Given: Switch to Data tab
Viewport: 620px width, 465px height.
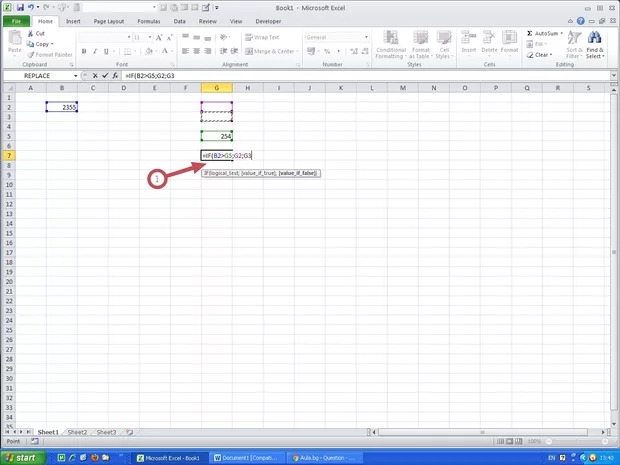Looking at the screenshot, I should (x=180, y=21).
